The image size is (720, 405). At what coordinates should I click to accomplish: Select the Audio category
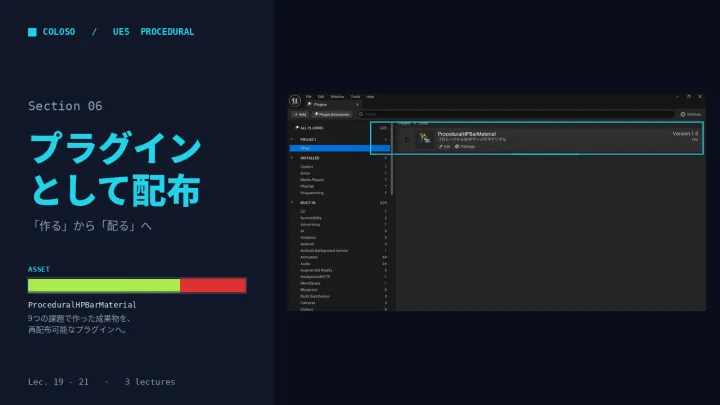(x=340, y=264)
